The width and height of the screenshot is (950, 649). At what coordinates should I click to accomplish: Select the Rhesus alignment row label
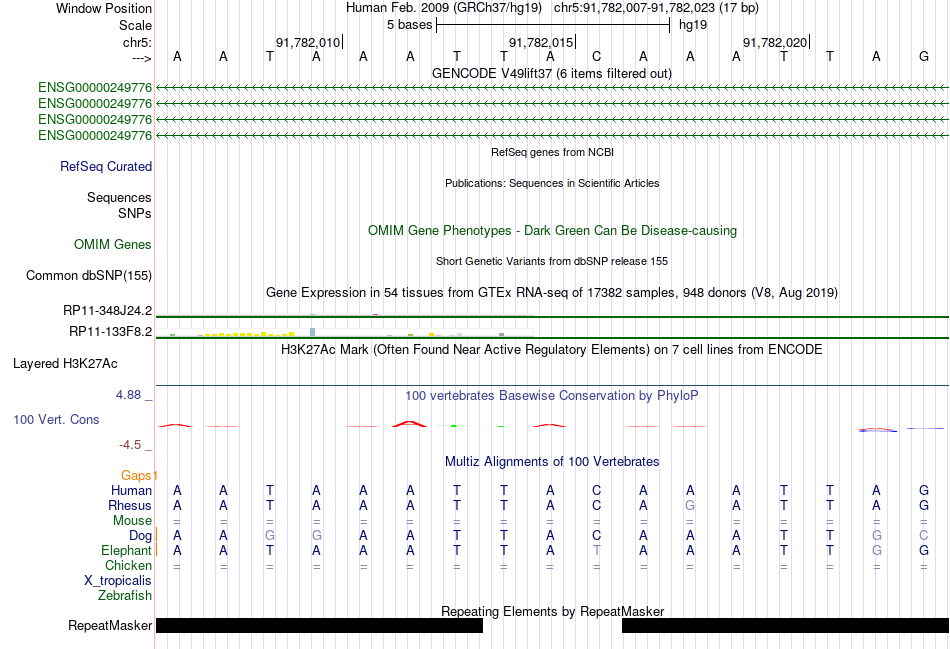click(x=130, y=505)
